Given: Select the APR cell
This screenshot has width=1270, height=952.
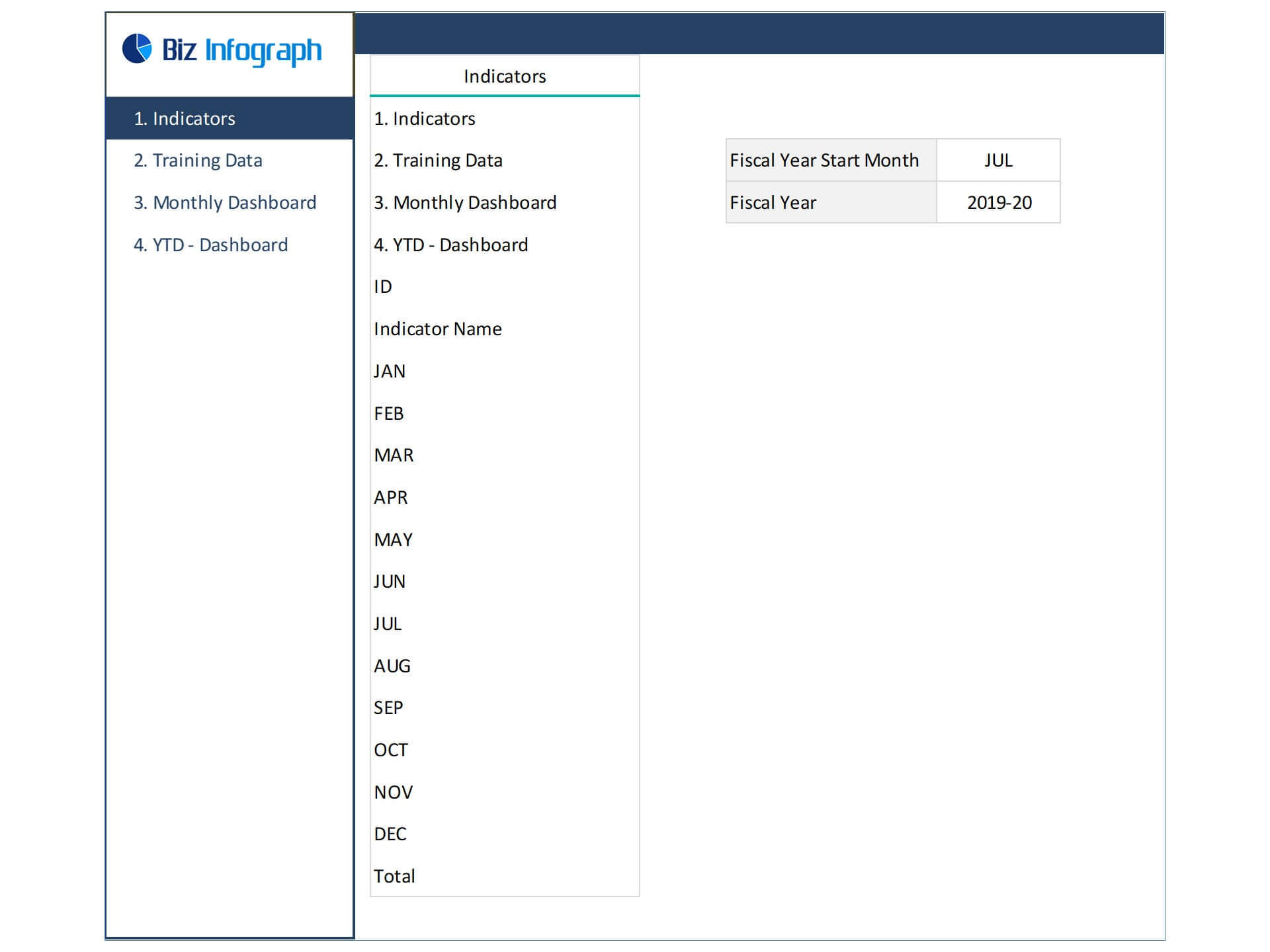Looking at the screenshot, I should 505,497.
